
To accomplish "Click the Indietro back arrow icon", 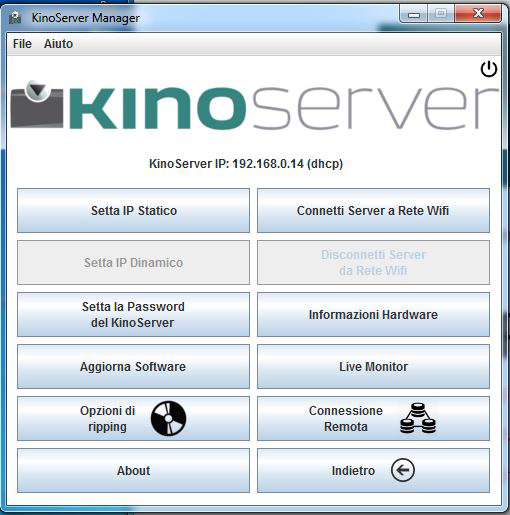I will click(x=403, y=470).
